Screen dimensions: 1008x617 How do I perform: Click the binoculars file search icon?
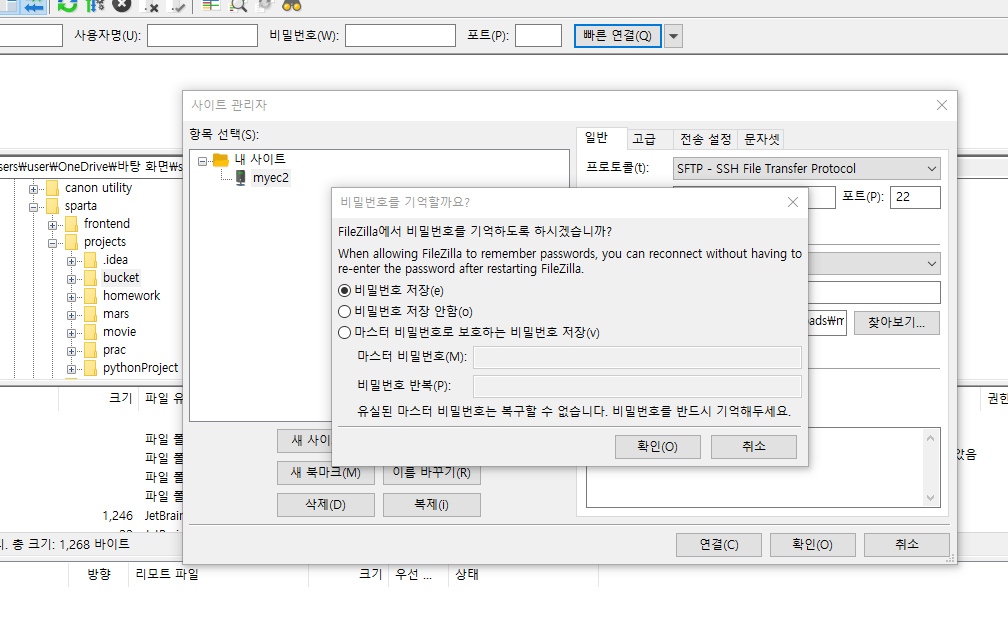pos(291,5)
